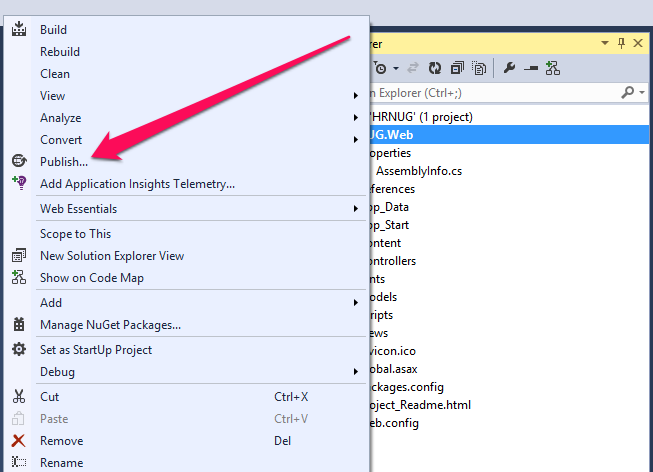The height and width of the screenshot is (472, 653).
Task: Select the Controllers folder
Action: [x=393, y=261]
